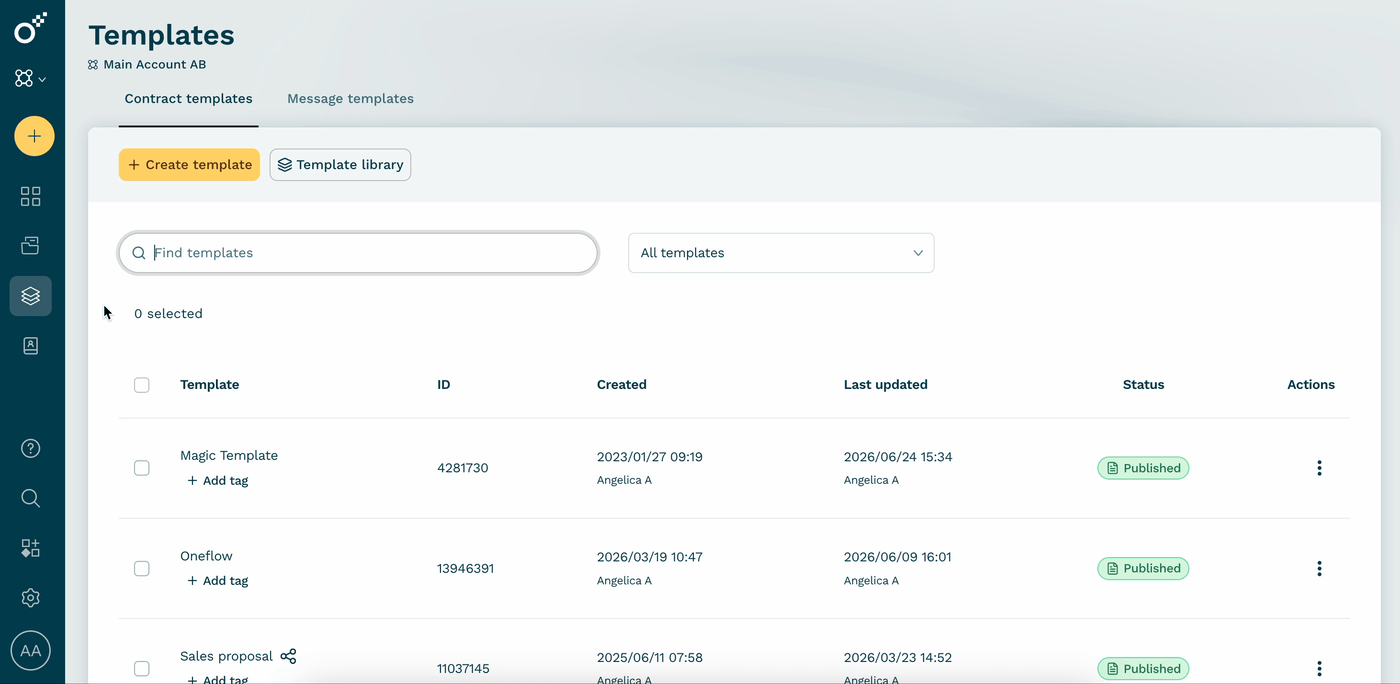
Task: Check the Oneflow row checkbox
Action: click(142, 568)
